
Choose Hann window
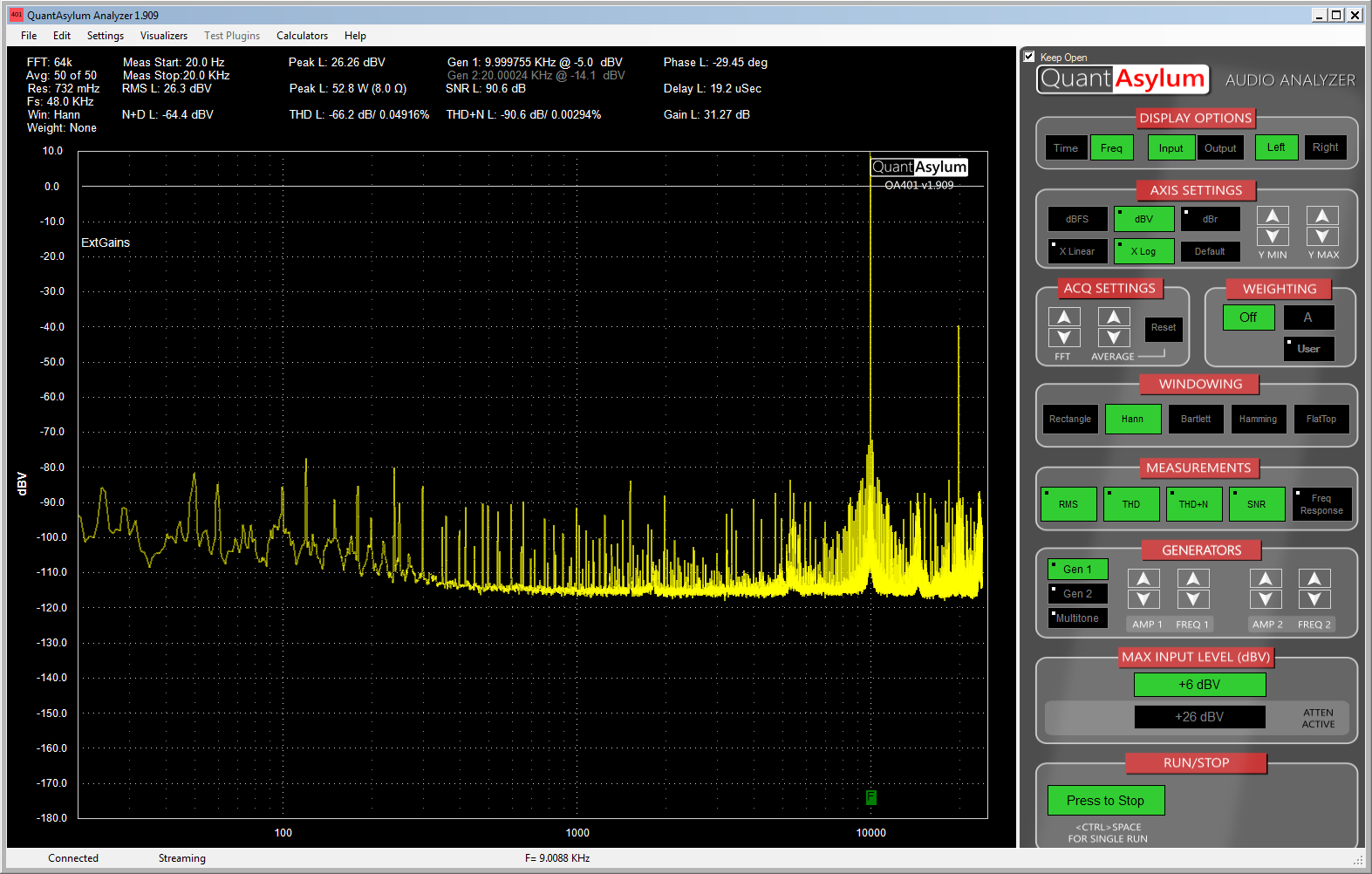(x=1133, y=420)
